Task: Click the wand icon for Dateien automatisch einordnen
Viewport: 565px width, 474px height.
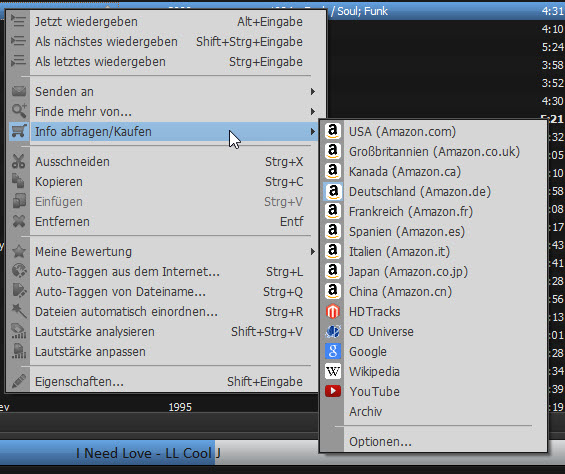Action: point(19,311)
